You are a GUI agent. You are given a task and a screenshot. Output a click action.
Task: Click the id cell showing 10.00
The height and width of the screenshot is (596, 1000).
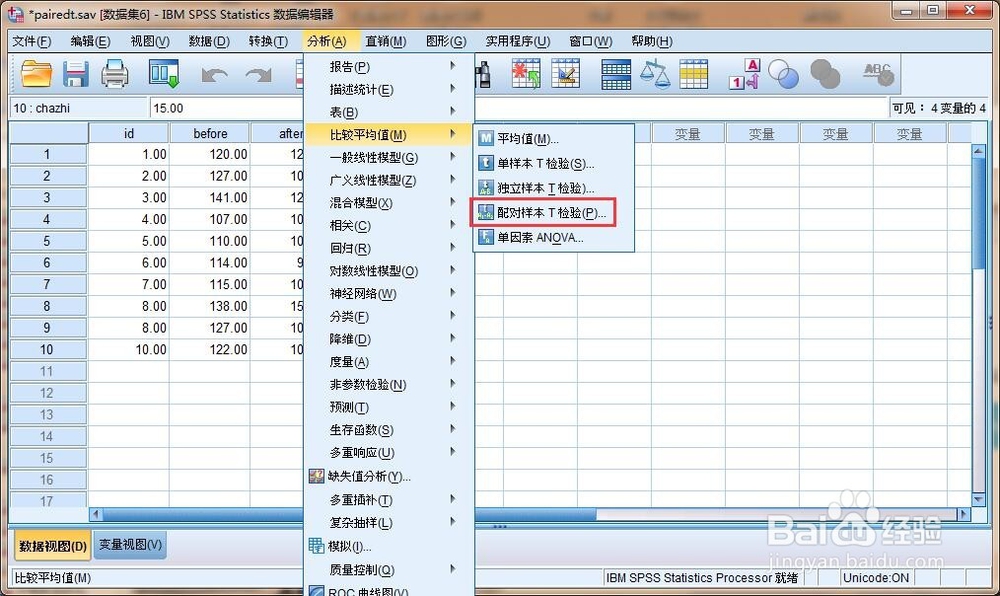coord(129,349)
